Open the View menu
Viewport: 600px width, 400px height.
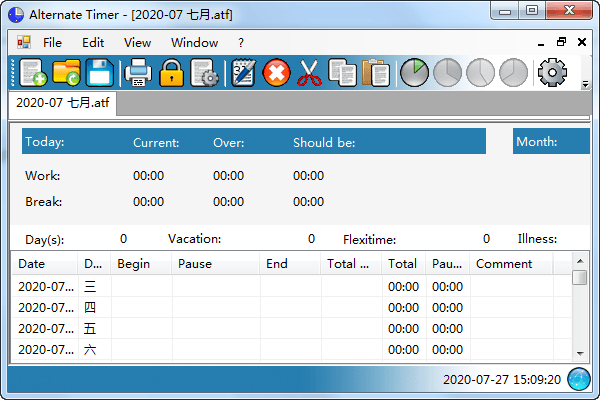point(137,43)
